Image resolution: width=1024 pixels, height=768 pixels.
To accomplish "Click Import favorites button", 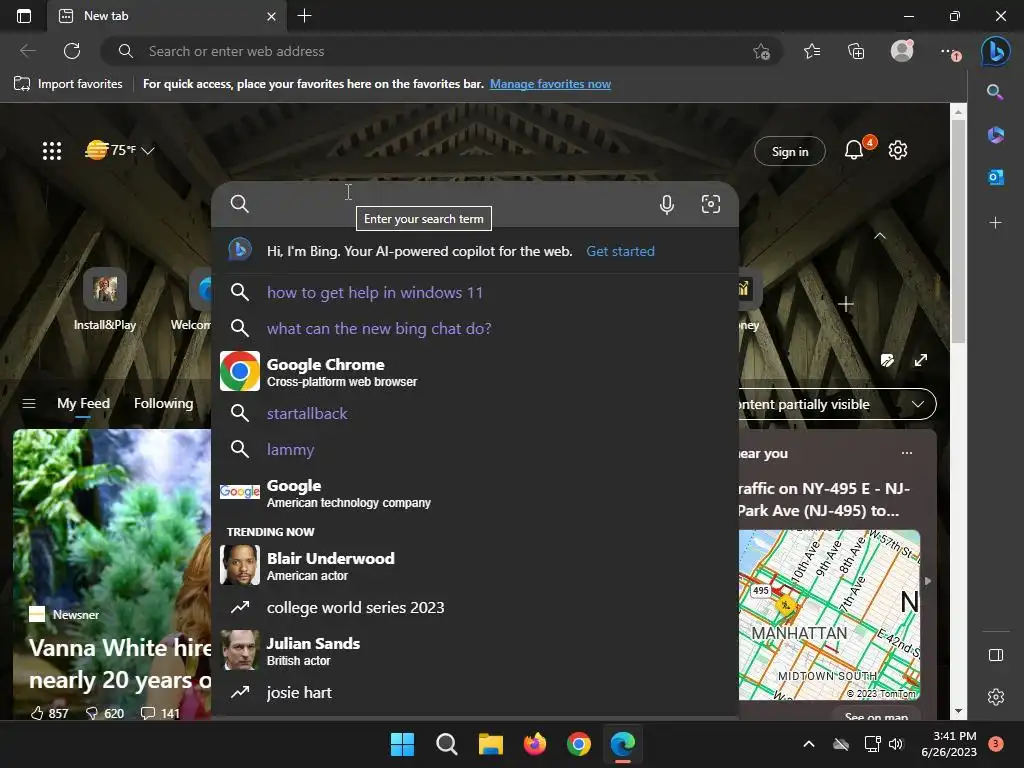I will [x=68, y=84].
